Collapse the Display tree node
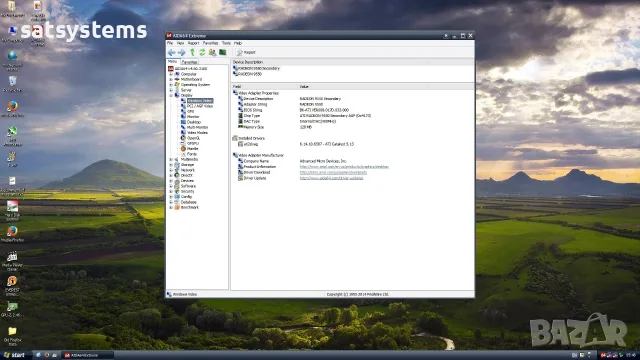 171,96
